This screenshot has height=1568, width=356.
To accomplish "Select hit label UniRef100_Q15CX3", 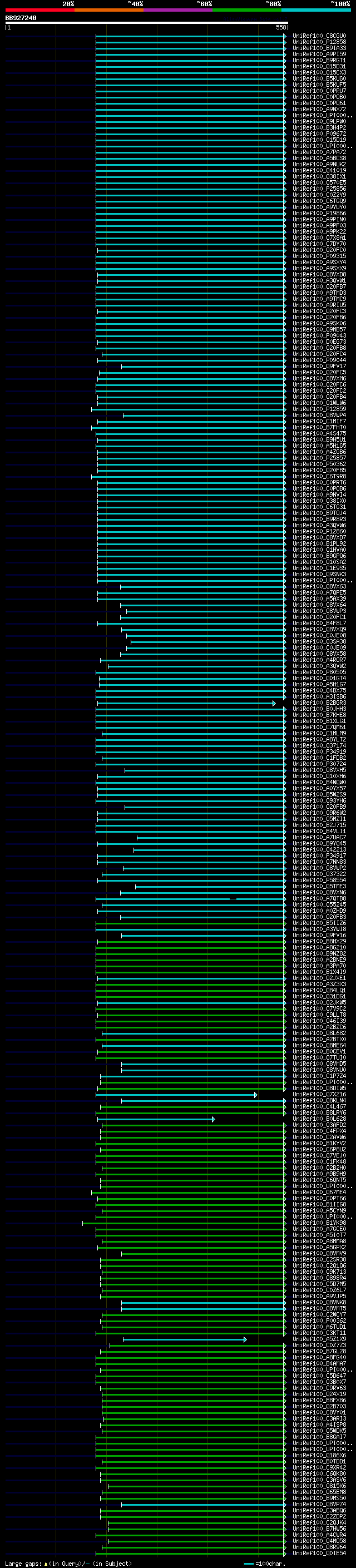I will pos(319,72).
